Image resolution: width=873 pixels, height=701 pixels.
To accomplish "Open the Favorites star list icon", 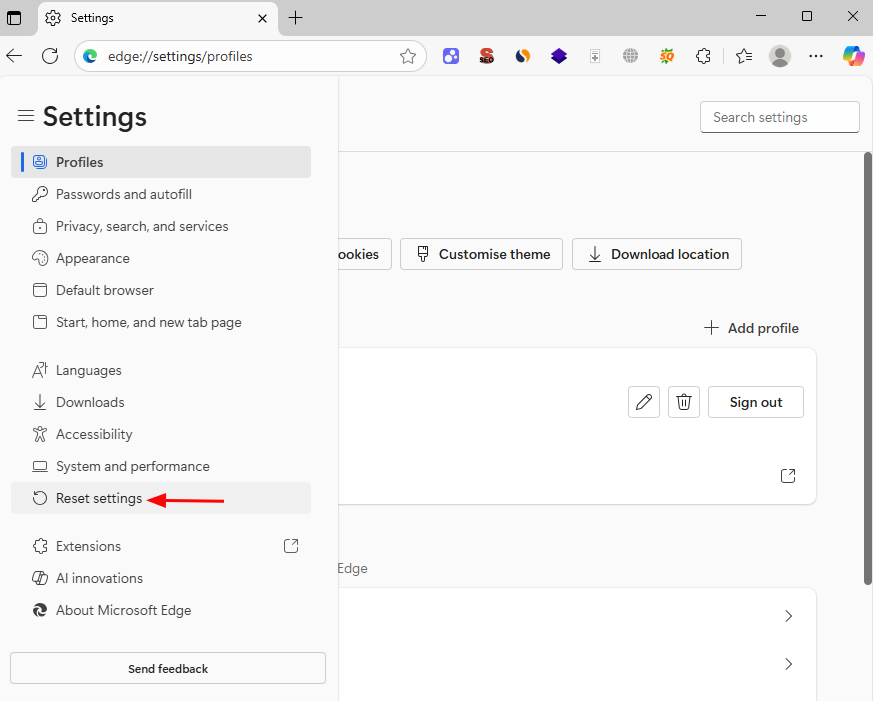I will 743,56.
